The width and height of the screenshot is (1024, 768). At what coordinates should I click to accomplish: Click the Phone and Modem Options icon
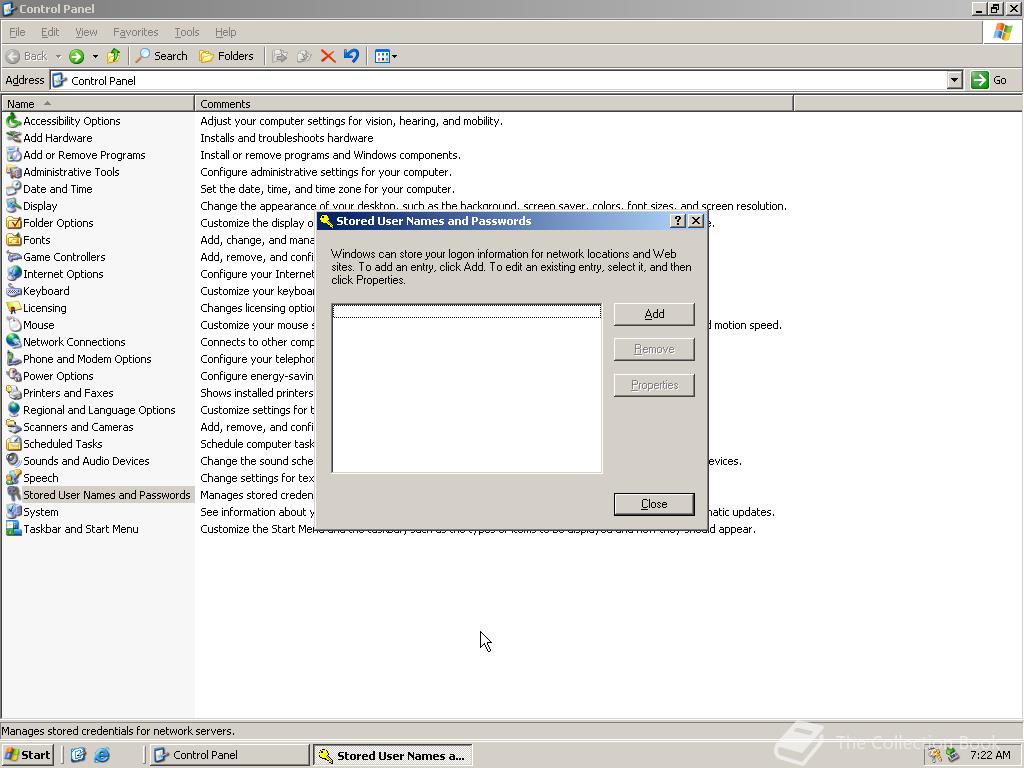coord(14,359)
